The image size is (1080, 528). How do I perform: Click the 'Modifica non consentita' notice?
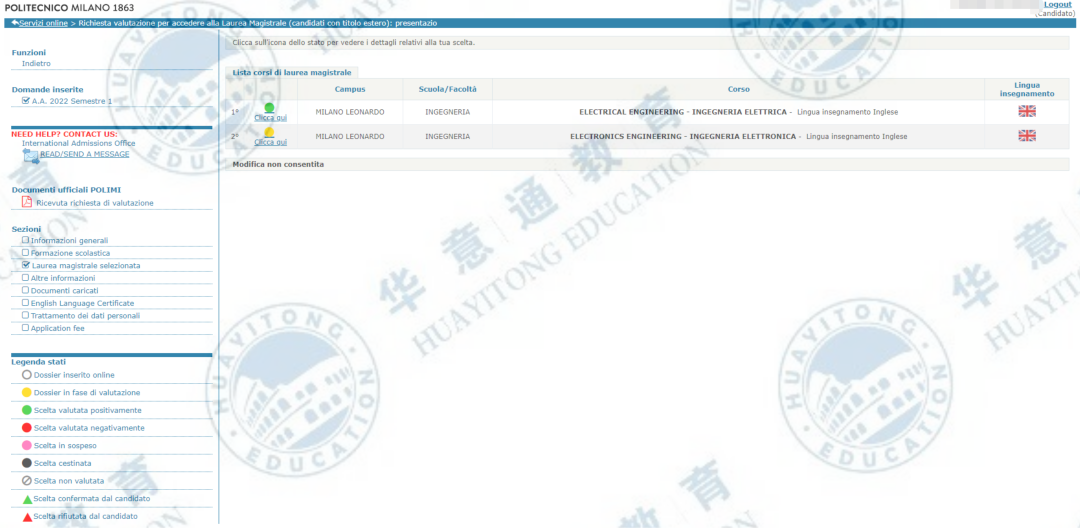click(x=278, y=165)
